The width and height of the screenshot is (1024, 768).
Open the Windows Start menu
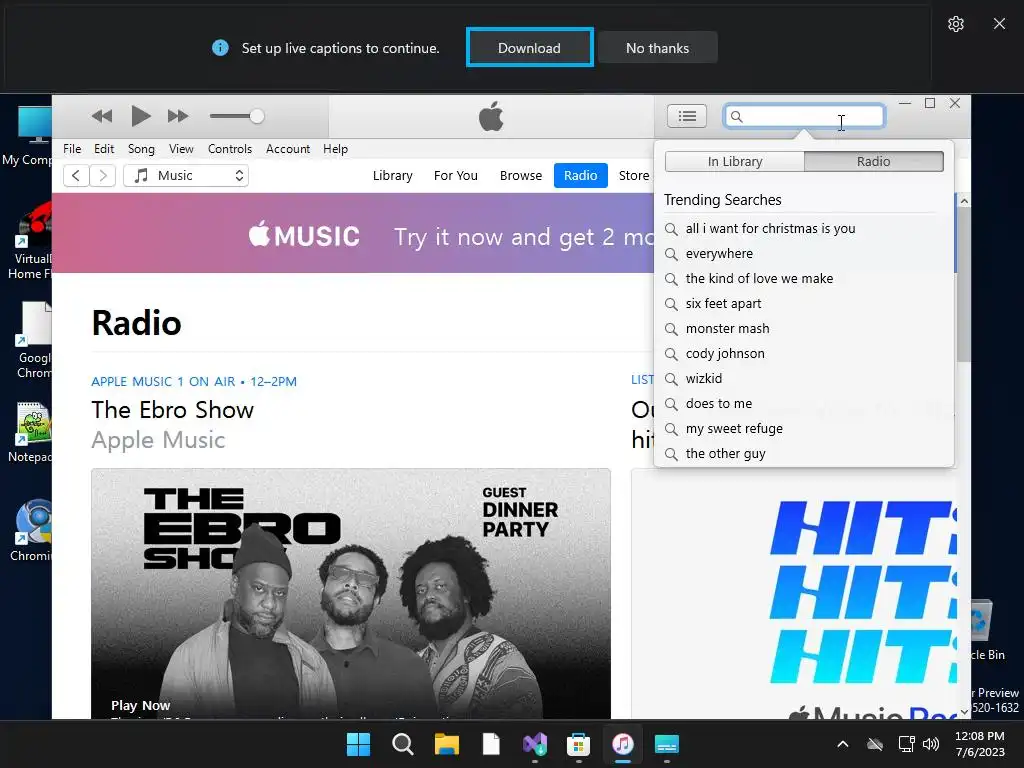pos(358,744)
